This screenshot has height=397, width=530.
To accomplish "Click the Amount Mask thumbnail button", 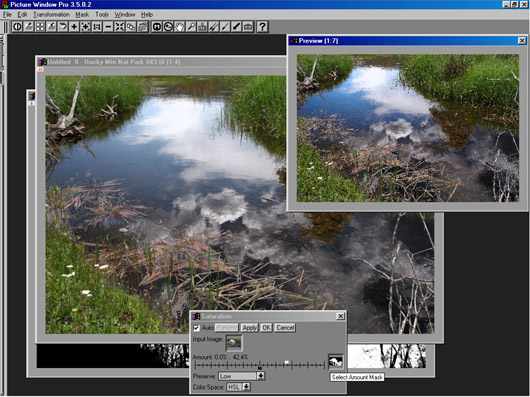I will [x=336, y=362].
